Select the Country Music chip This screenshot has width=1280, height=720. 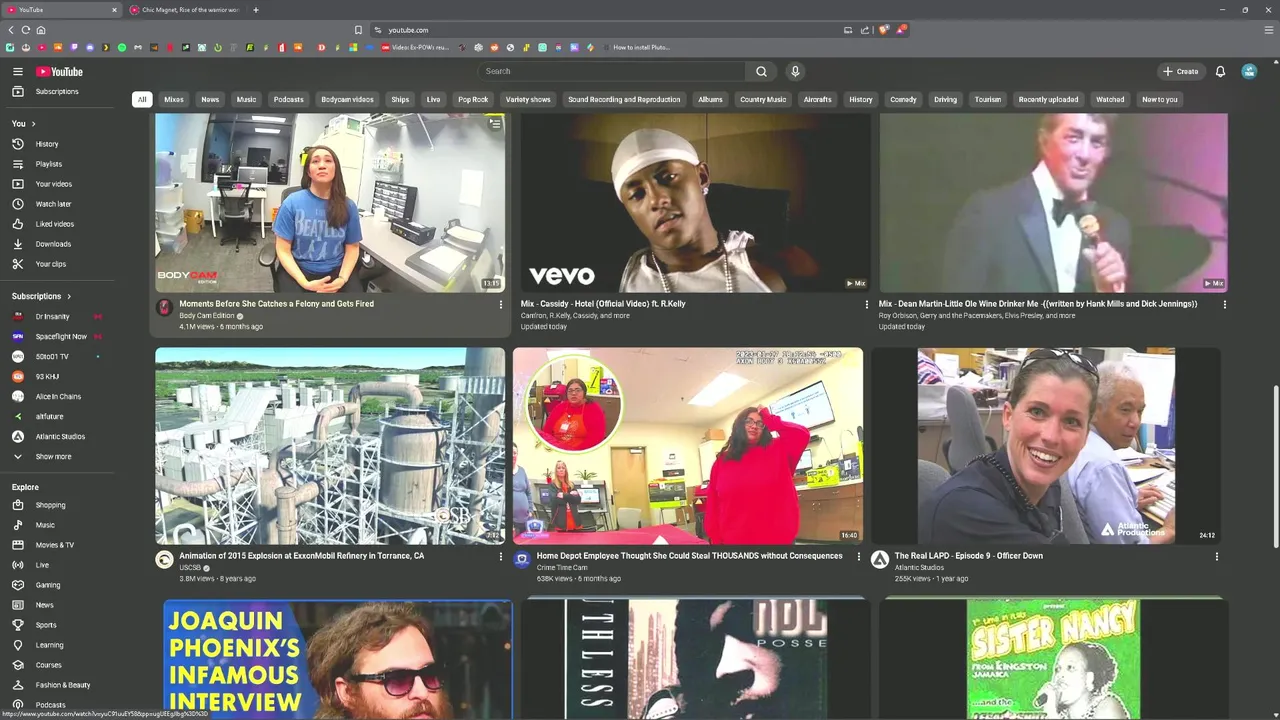pos(763,99)
